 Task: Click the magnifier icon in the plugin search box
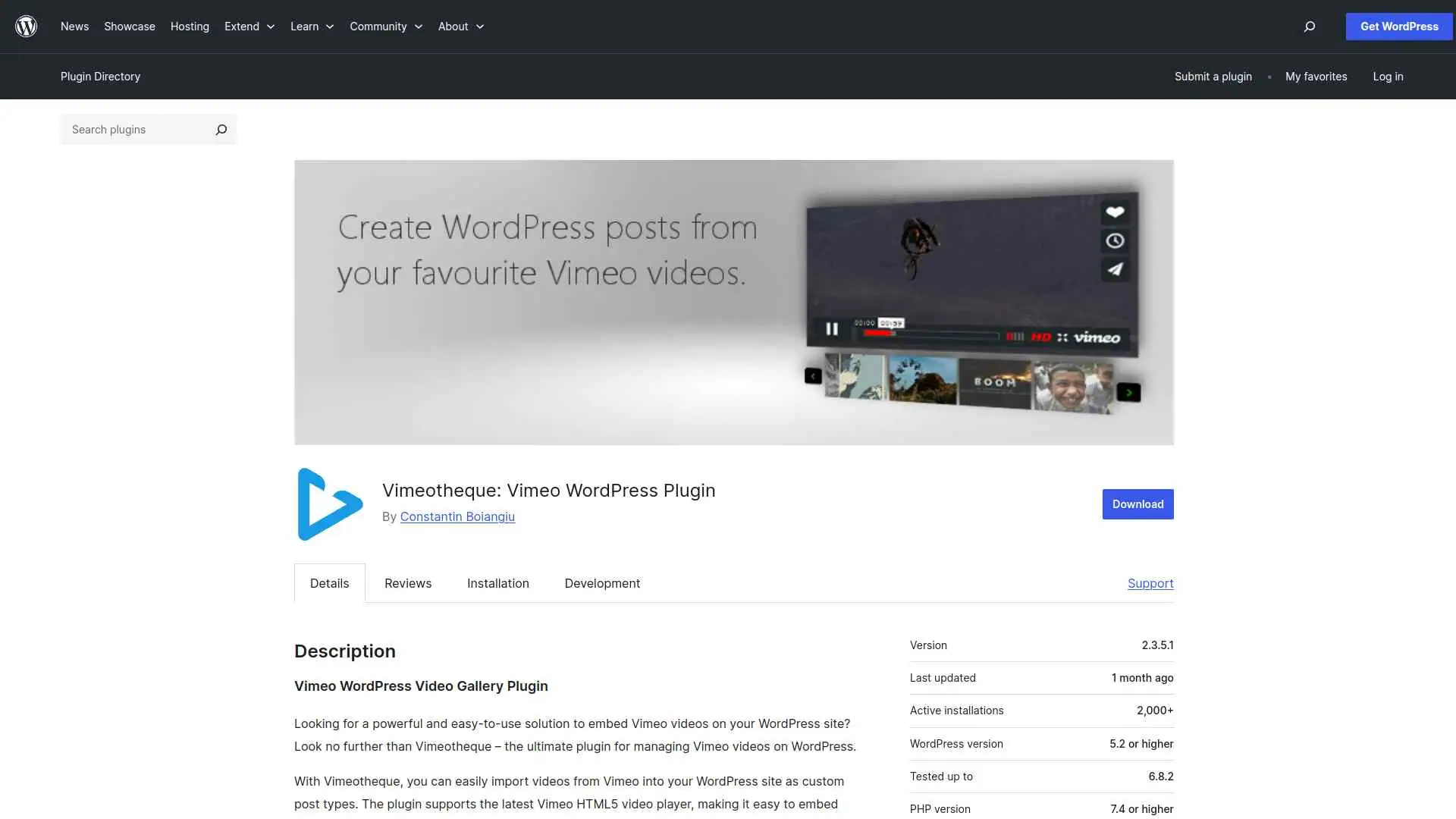[221, 130]
